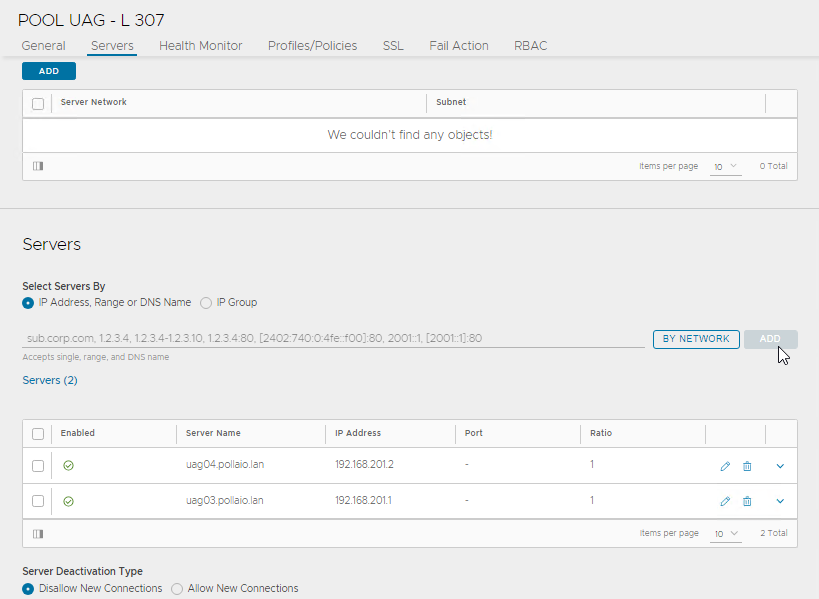The image size is (819, 599).
Task: Tick select-all checkbox in Server Network table
Action: [38, 103]
